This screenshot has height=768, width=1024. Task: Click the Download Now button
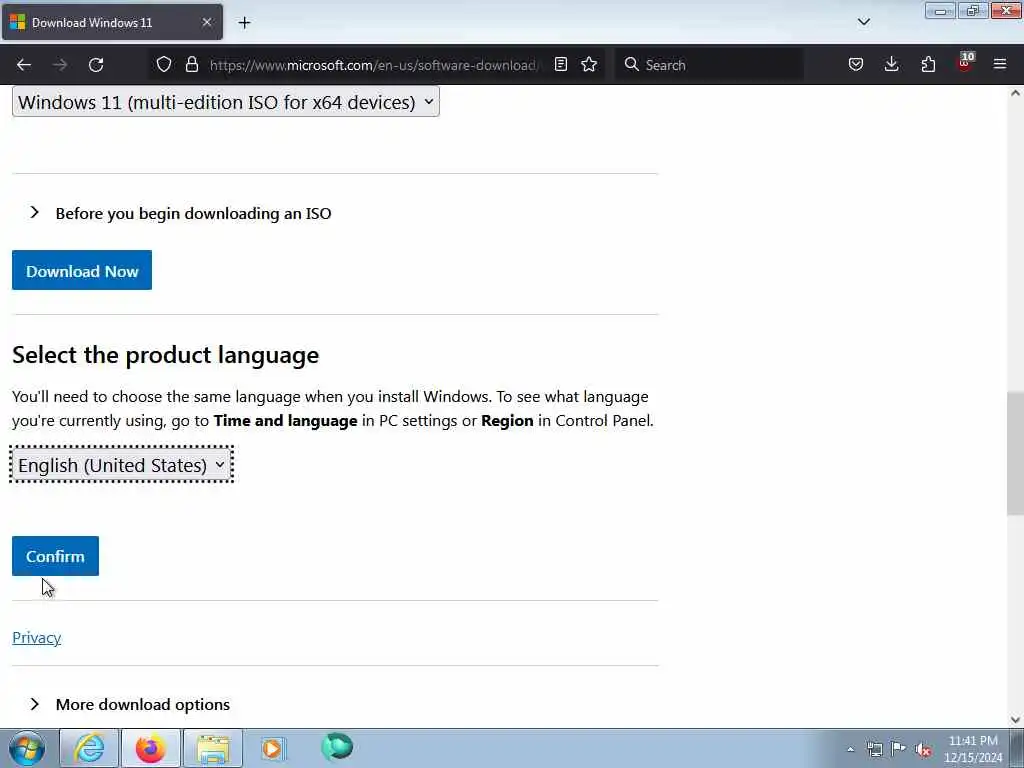(82, 270)
